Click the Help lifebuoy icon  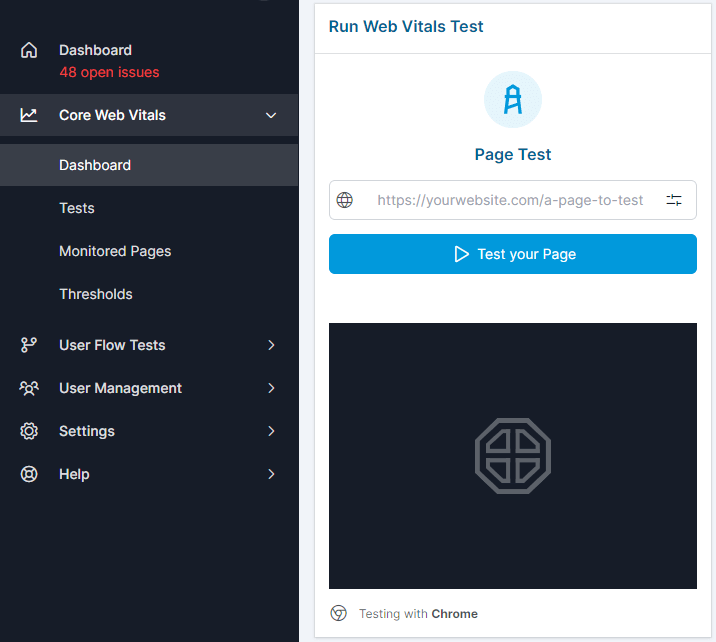tap(29, 474)
